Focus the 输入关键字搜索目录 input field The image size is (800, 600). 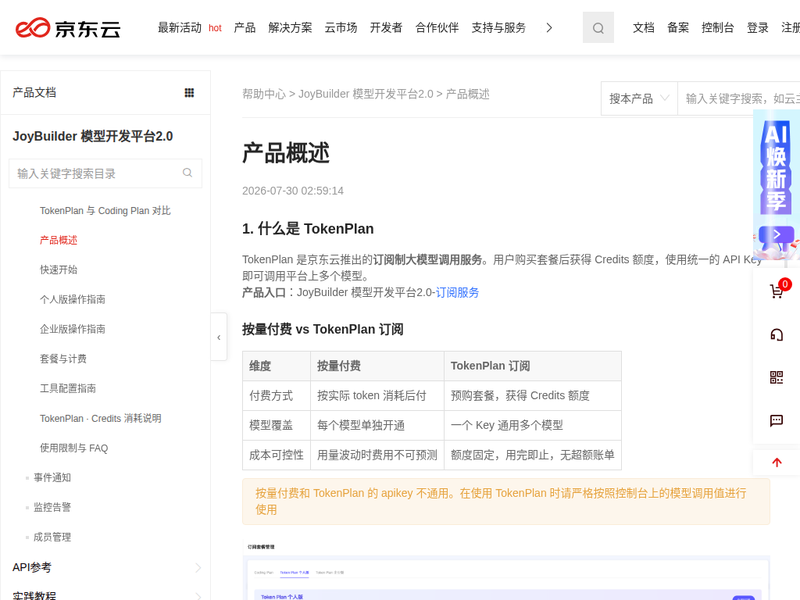105,173
